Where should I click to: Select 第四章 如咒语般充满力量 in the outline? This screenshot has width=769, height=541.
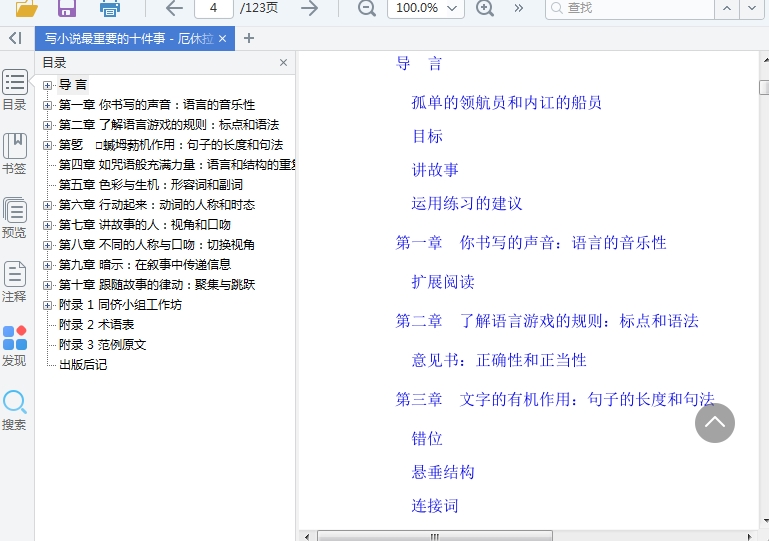177,165
